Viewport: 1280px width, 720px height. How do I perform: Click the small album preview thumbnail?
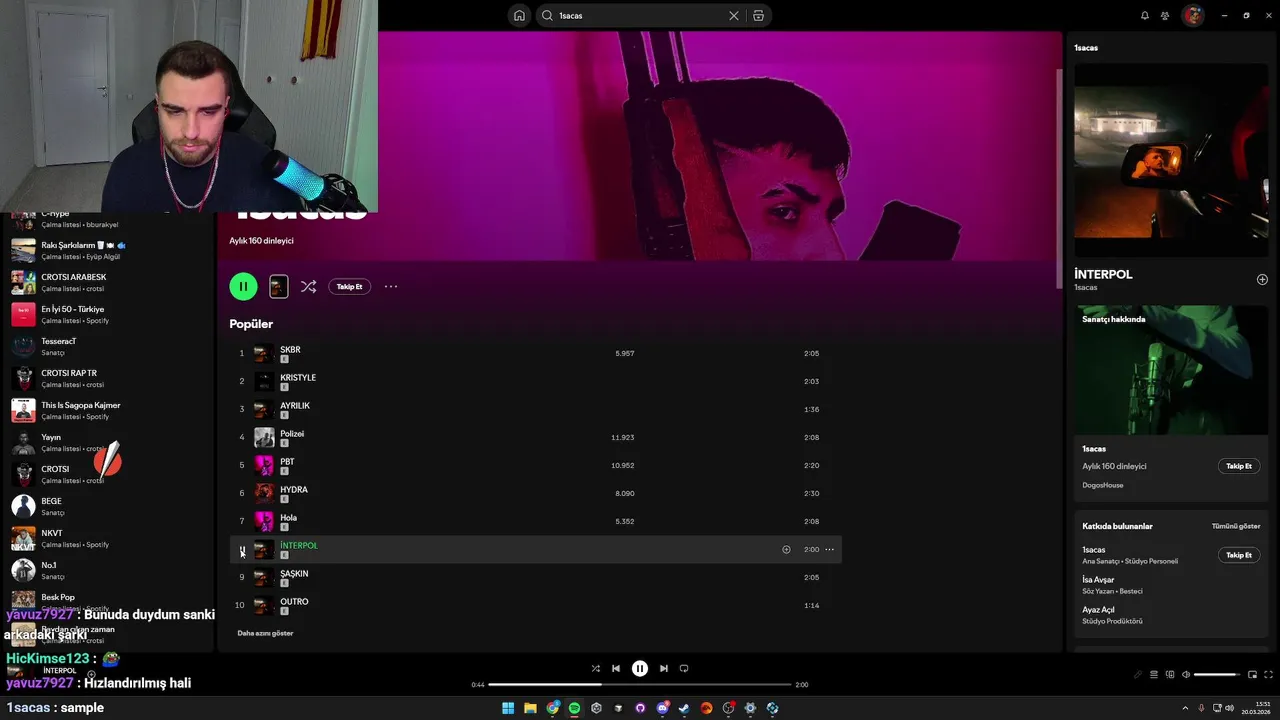(x=279, y=286)
